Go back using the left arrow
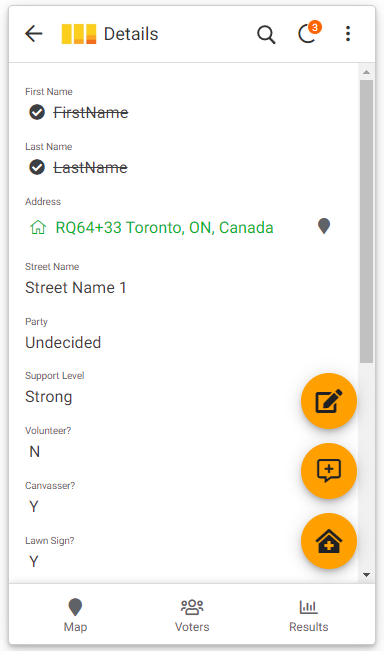This screenshot has width=384, height=651. point(34,34)
